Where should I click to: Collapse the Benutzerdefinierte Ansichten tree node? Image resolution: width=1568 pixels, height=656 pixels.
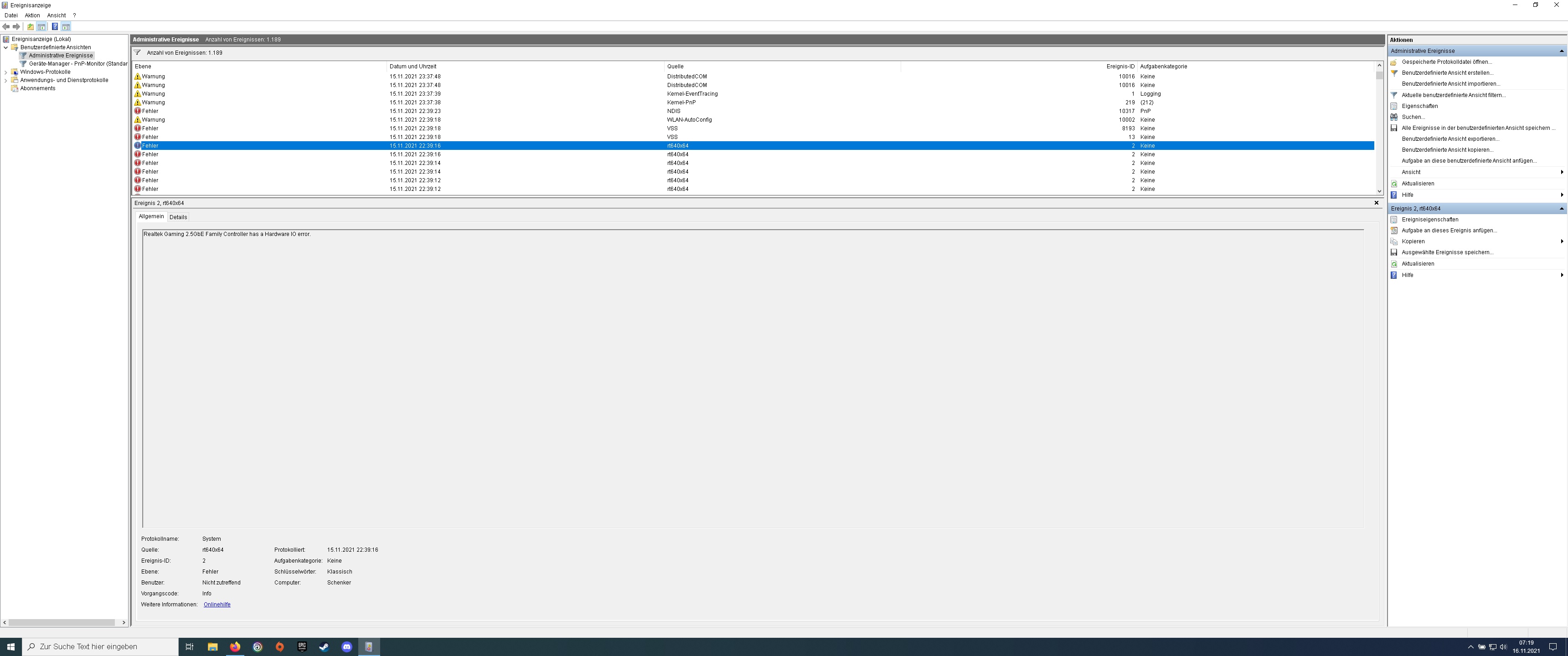(6, 47)
